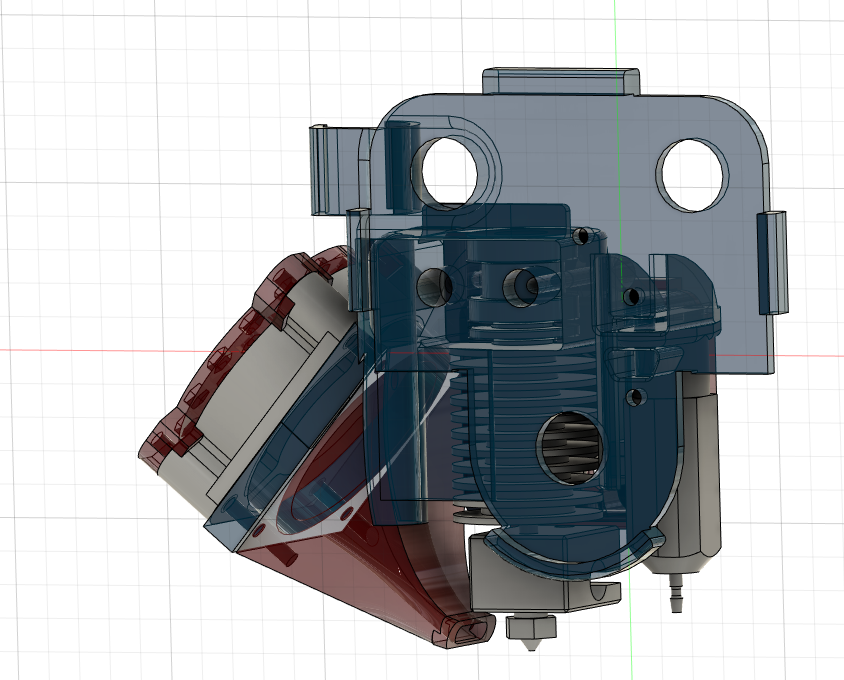Click the red fan duct outlet opening
The width and height of the screenshot is (844, 680).
(464, 628)
